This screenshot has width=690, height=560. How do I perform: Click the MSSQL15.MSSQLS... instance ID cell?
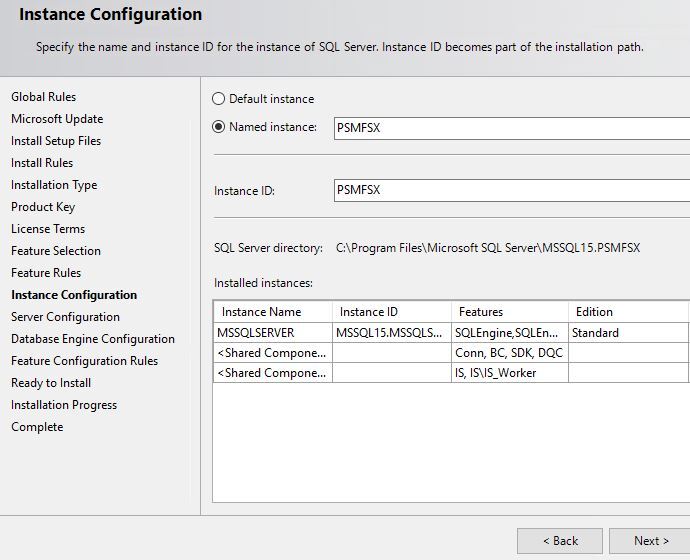point(392,333)
